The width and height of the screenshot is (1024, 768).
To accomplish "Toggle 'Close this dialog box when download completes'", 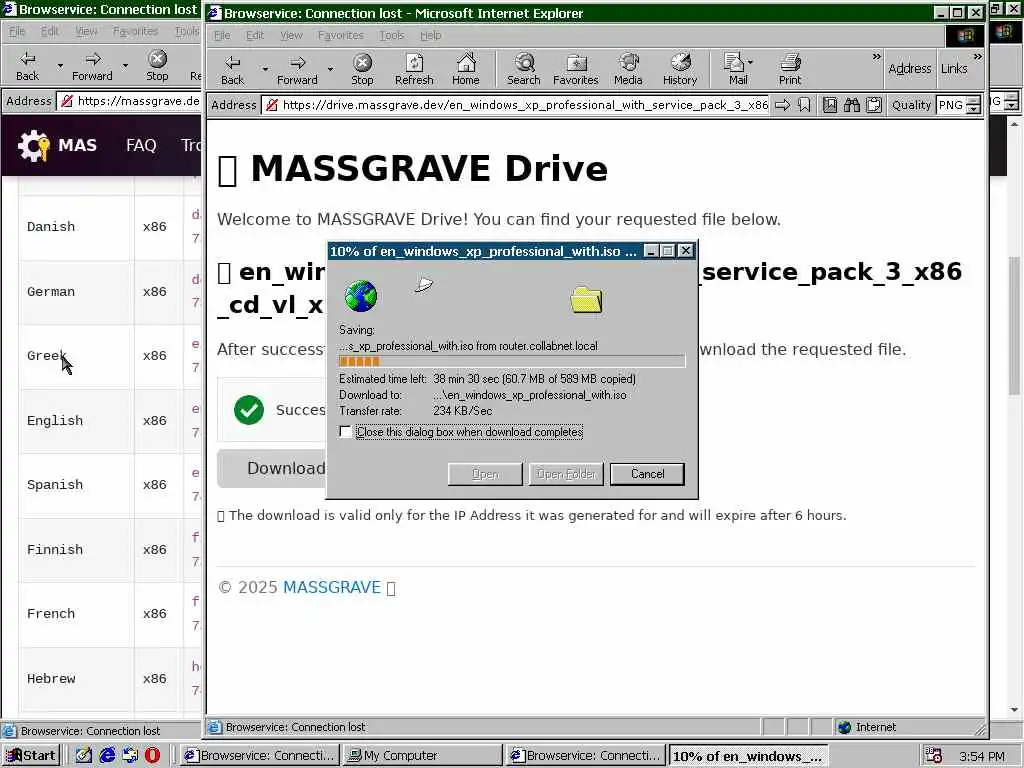I will point(345,432).
